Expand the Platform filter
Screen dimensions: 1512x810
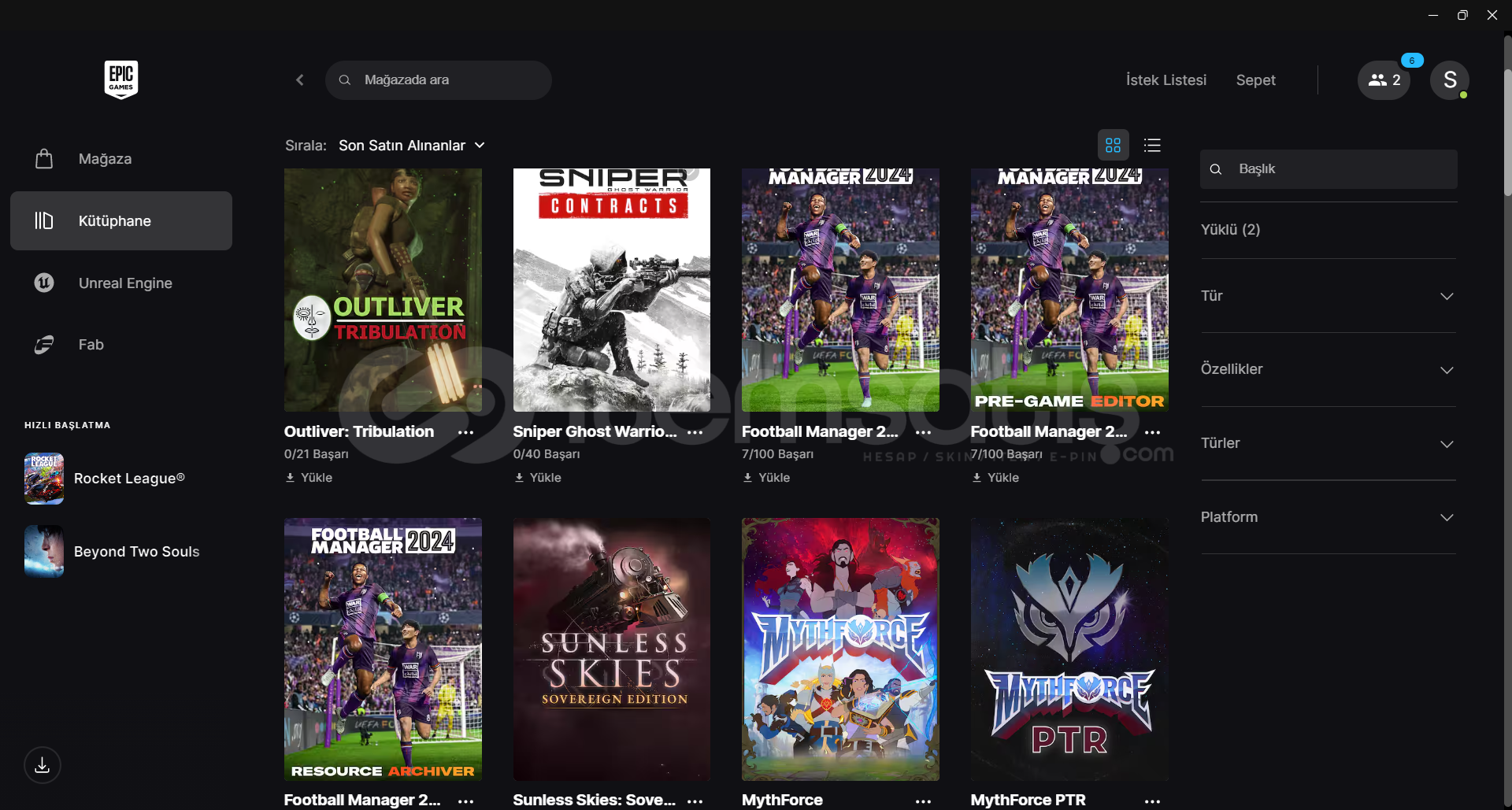pos(1329,517)
